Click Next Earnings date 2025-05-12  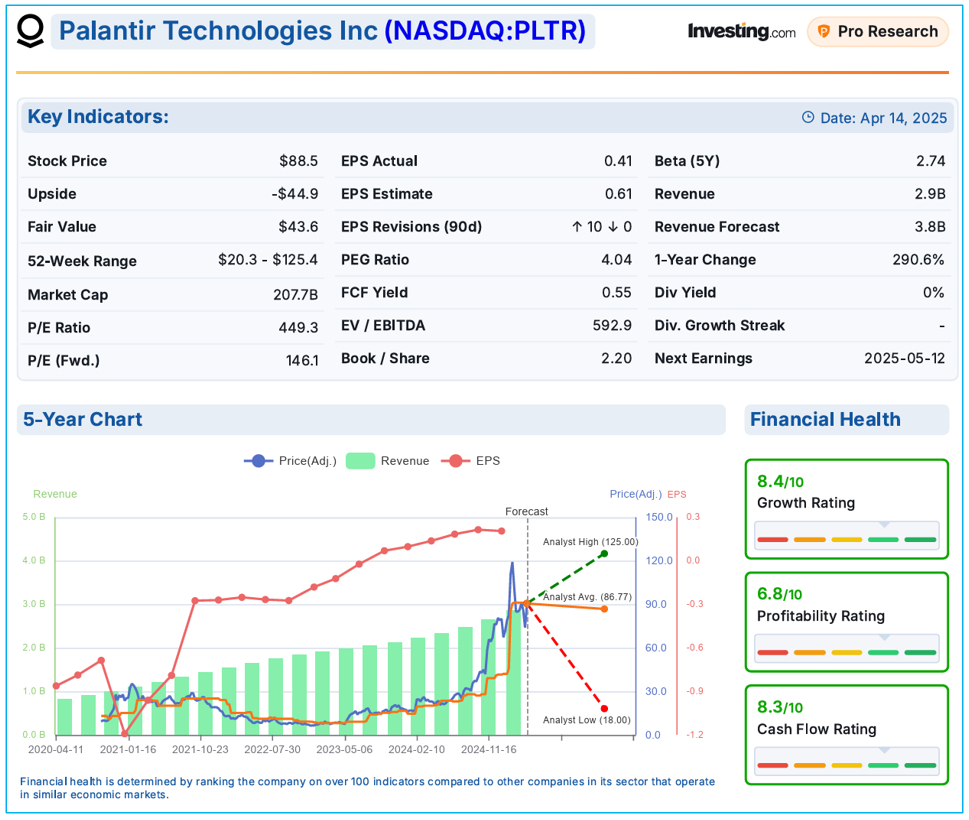pyautogui.click(x=904, y=358)
